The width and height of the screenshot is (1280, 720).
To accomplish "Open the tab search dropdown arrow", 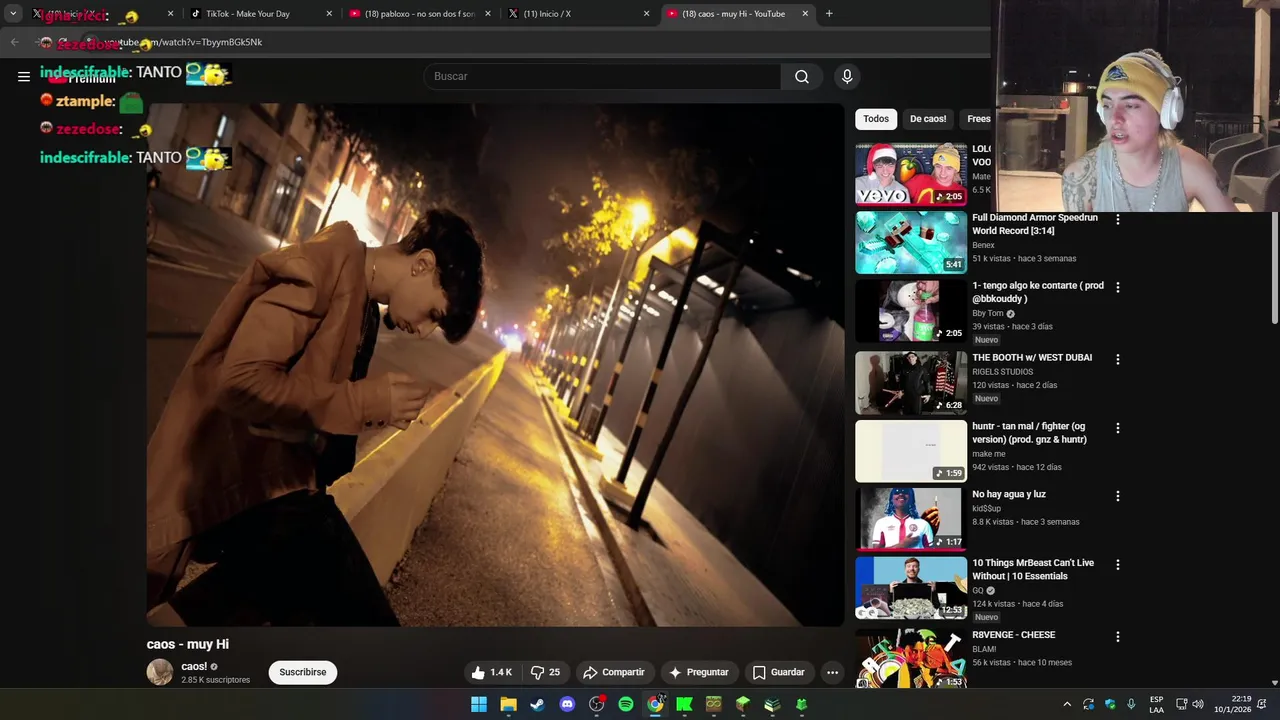I will (x=13, y=14).
